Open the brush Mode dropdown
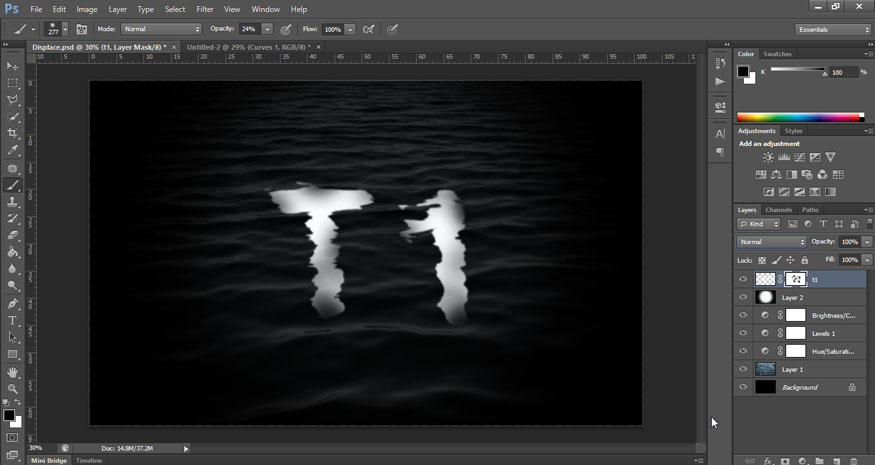This screenshot has width=875, height=465. [x=161, y=29]
